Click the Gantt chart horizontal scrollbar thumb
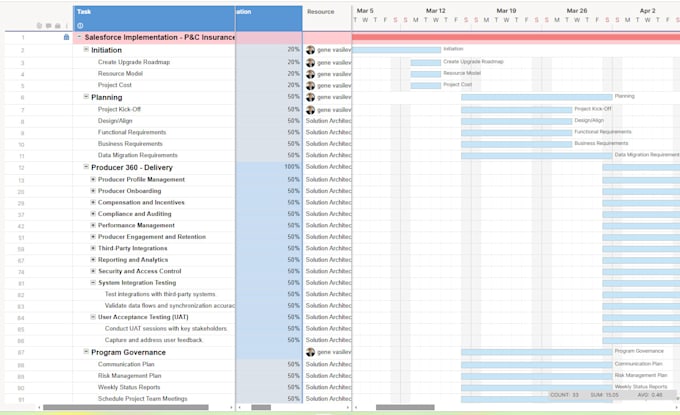 pyautogui.click(x=405, y=408)
